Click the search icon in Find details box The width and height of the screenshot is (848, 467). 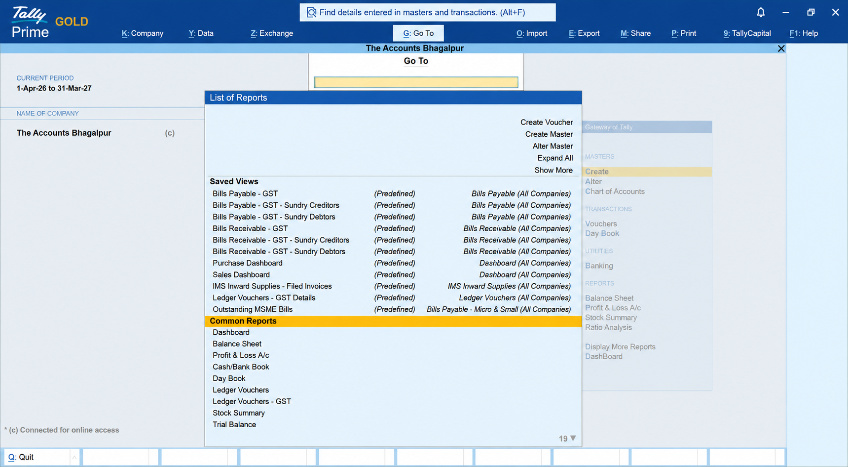pyautogui.click(x=311, y=12)
